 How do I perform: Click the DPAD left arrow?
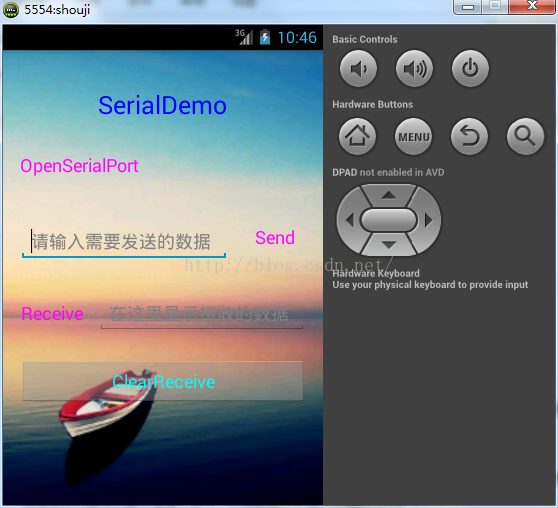click(349, 220)
